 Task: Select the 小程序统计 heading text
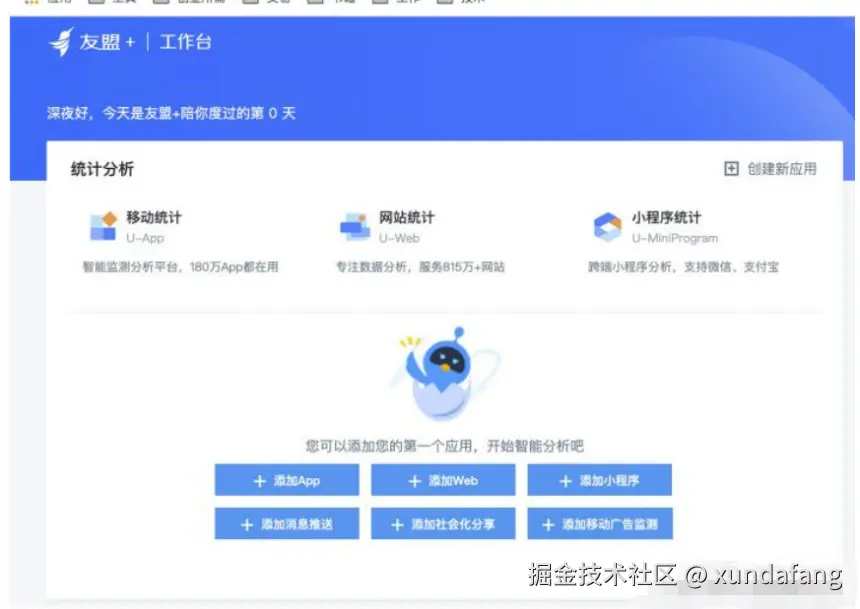(666, 217)
